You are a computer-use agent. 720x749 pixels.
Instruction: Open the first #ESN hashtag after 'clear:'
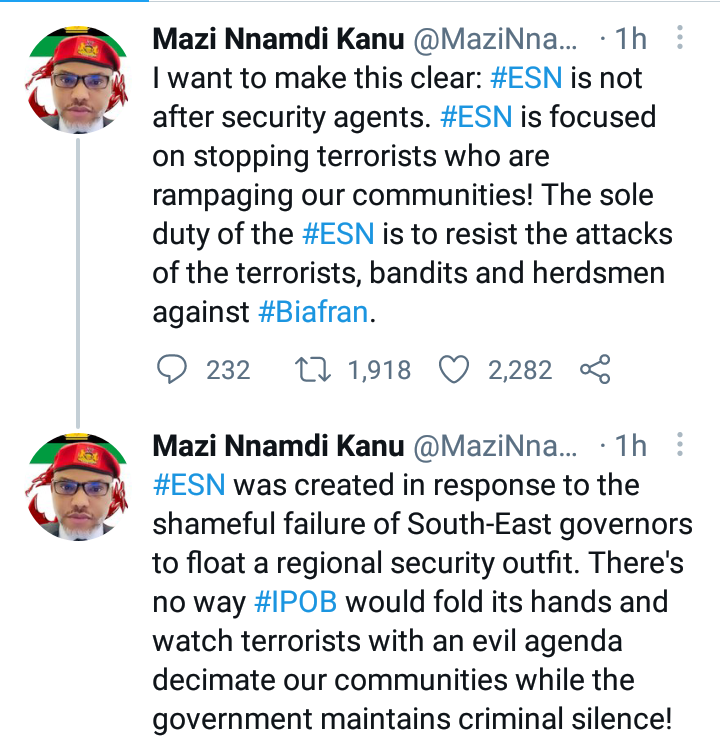pyautogui.click(x=526, y=78)
